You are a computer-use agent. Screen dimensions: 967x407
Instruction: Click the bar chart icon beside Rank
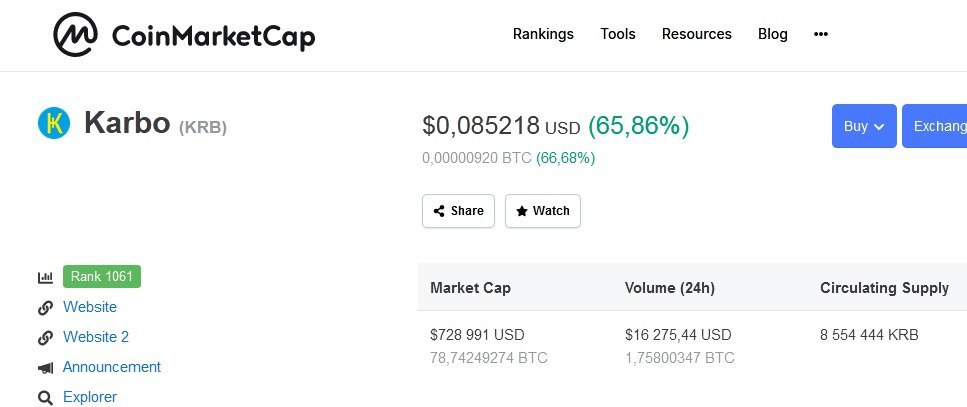click(x=45, y=277)
